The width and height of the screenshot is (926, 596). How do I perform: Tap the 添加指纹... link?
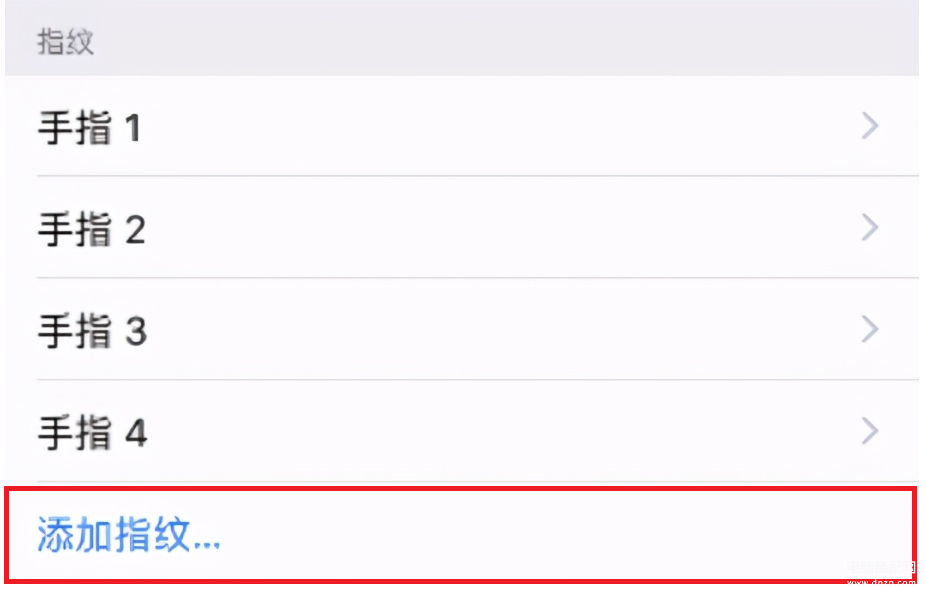[x=129, y=535]
